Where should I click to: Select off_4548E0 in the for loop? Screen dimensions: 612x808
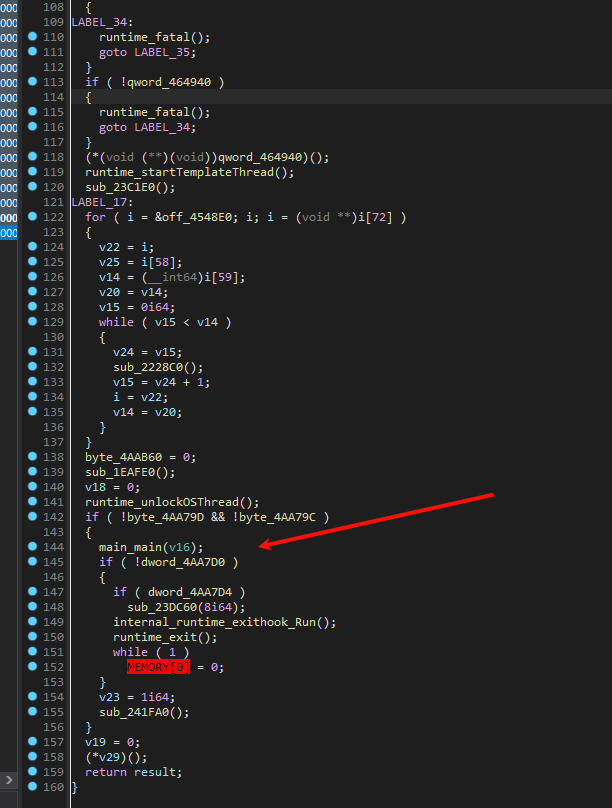pyautogui.click(x=199, y=217)
